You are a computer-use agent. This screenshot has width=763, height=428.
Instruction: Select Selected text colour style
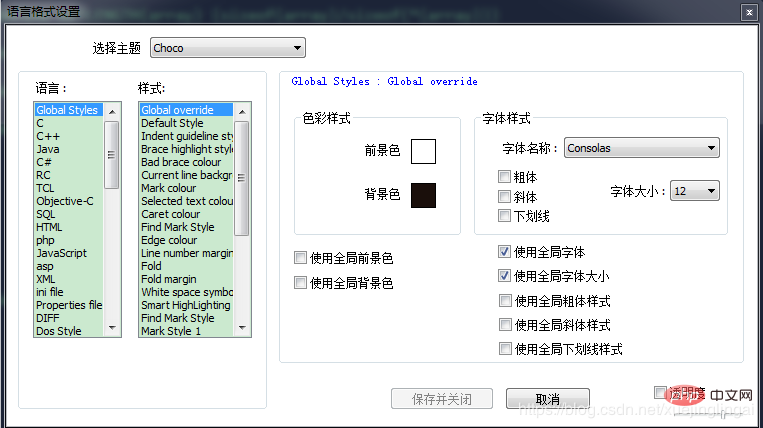[186, 201]
